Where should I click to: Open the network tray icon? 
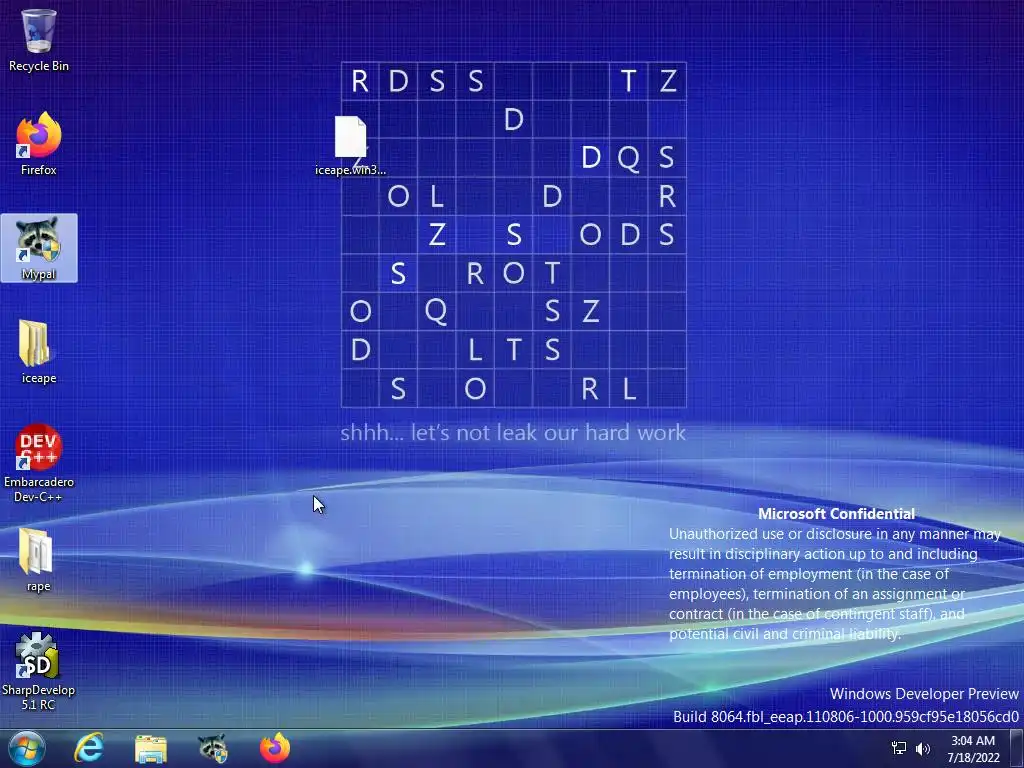point(899,748)
